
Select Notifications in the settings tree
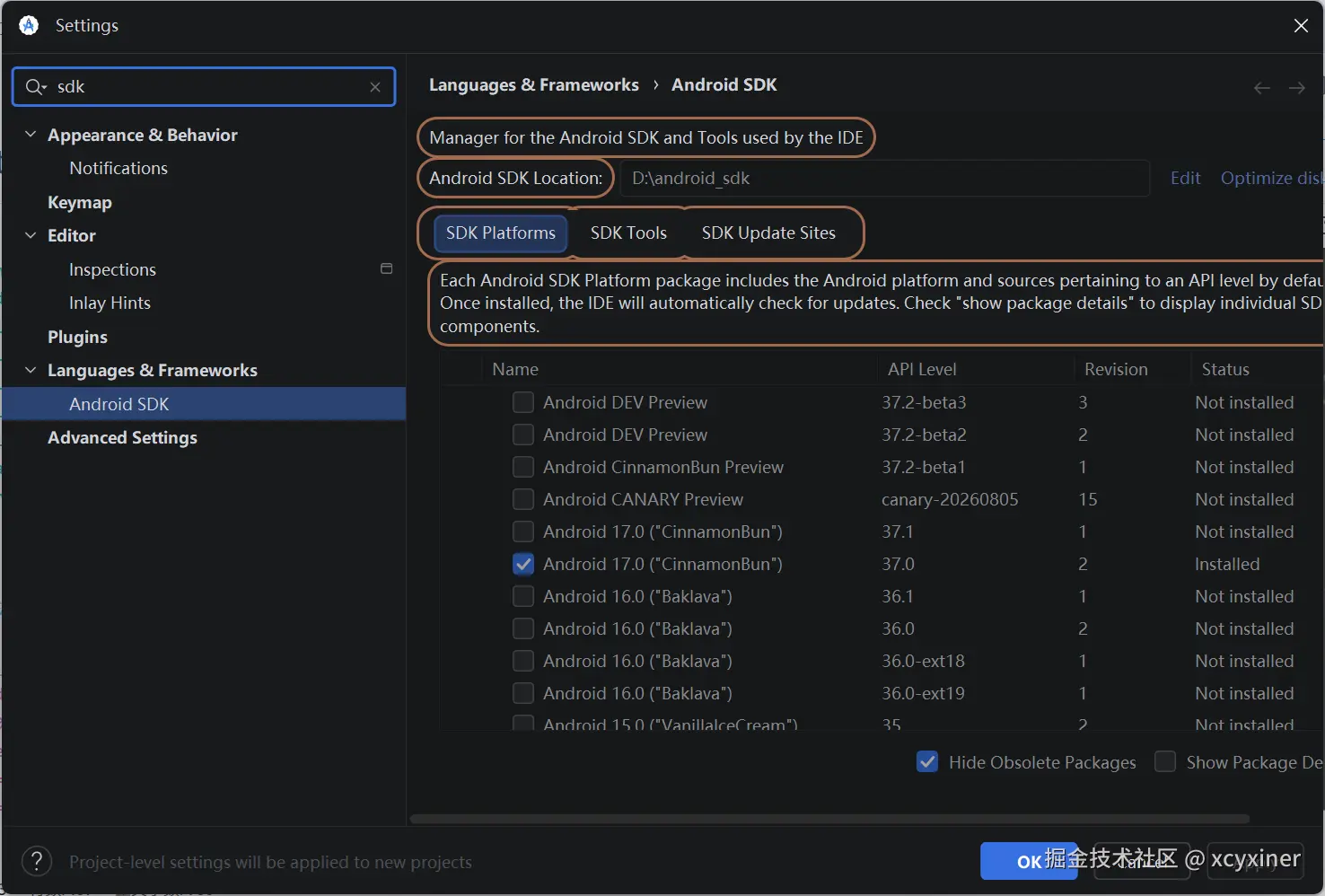[x=118, y=168]
